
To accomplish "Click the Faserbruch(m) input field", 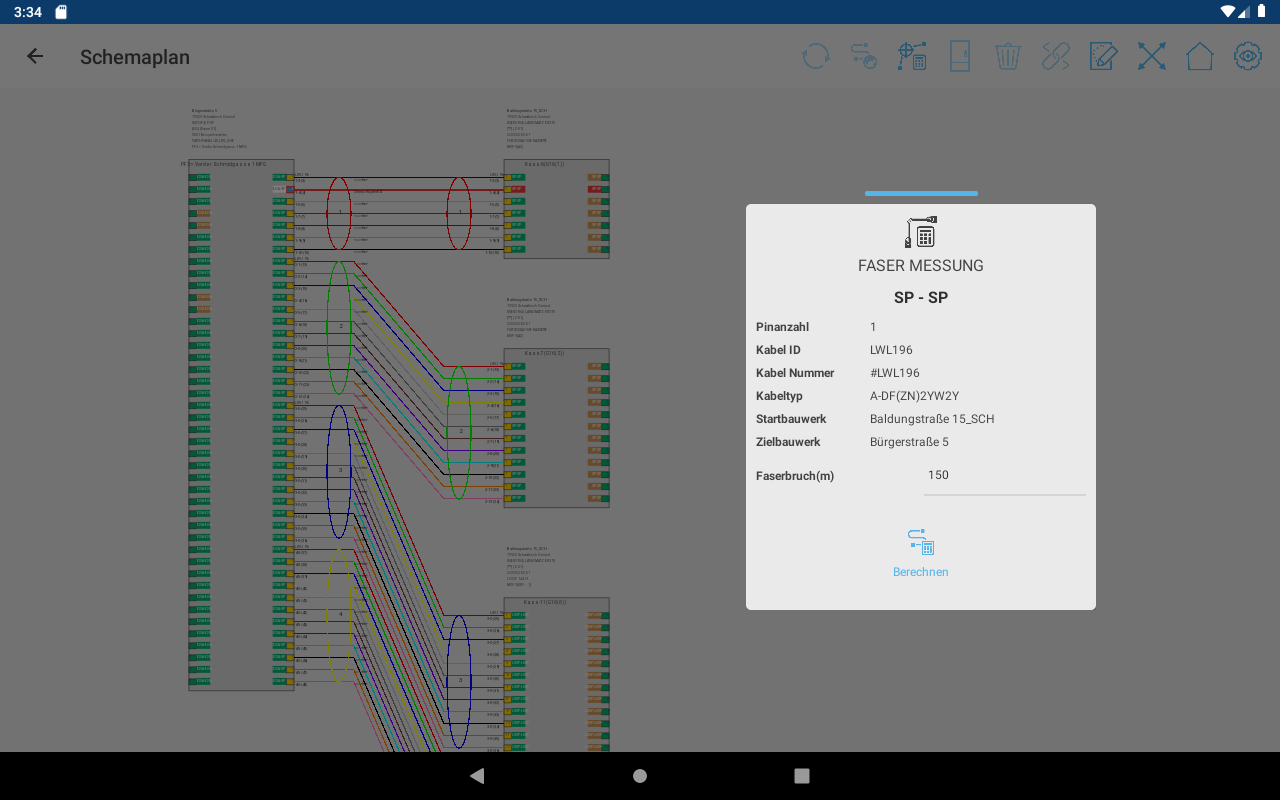I will click(x=1004, y=475).
